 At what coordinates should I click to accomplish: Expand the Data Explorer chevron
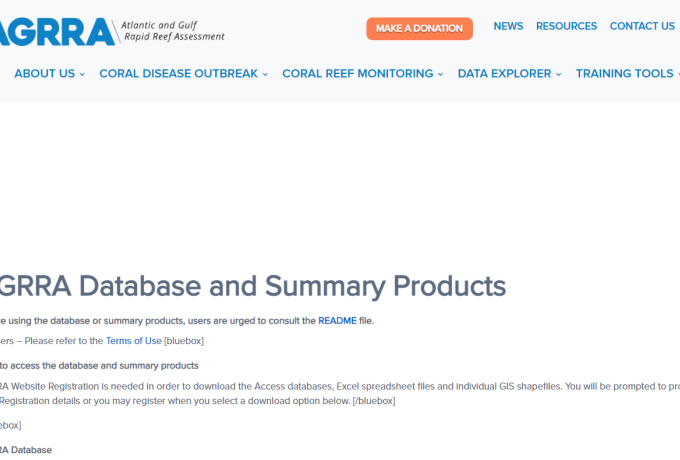coord(558,74)
